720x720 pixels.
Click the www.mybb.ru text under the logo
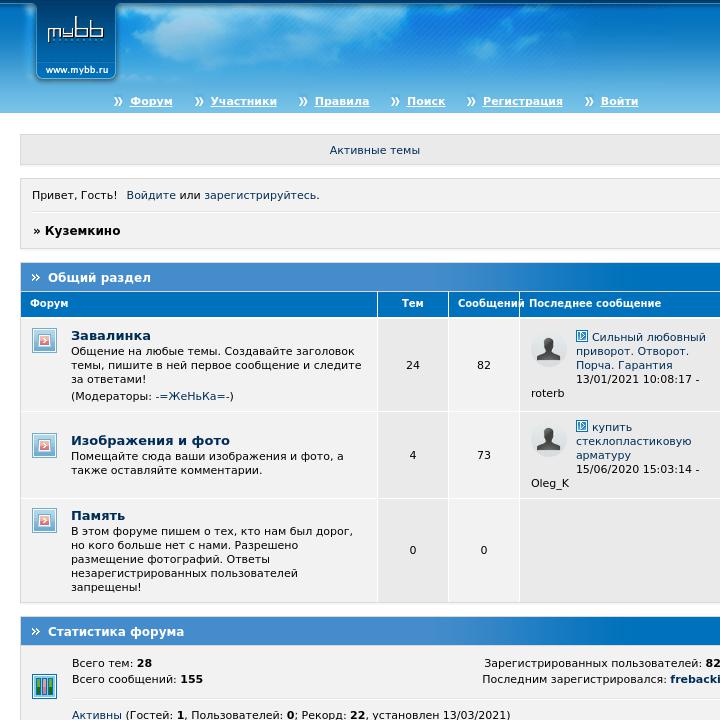click(x=77, y=70)
